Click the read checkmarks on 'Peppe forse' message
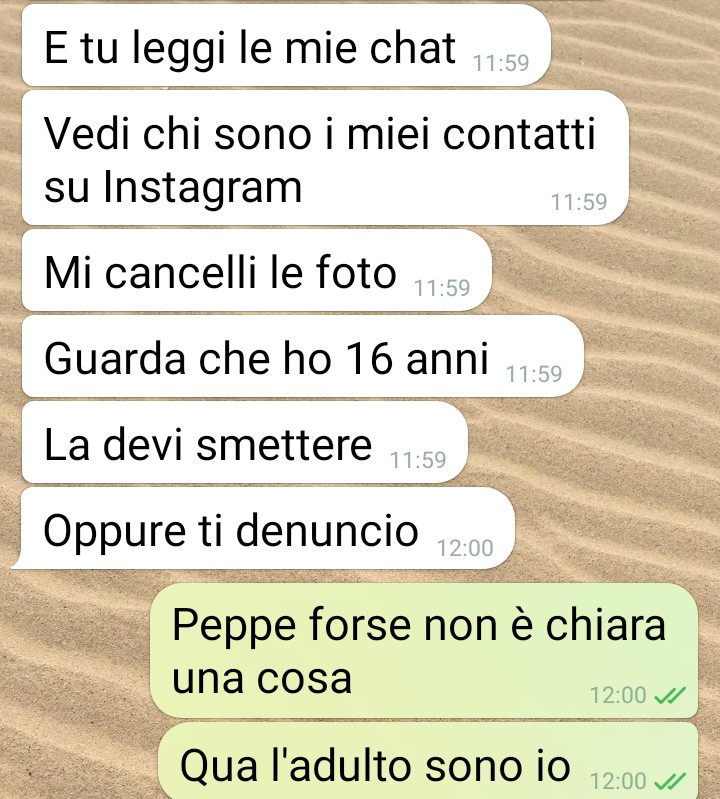The image size is (720, 799). (670, 695)
